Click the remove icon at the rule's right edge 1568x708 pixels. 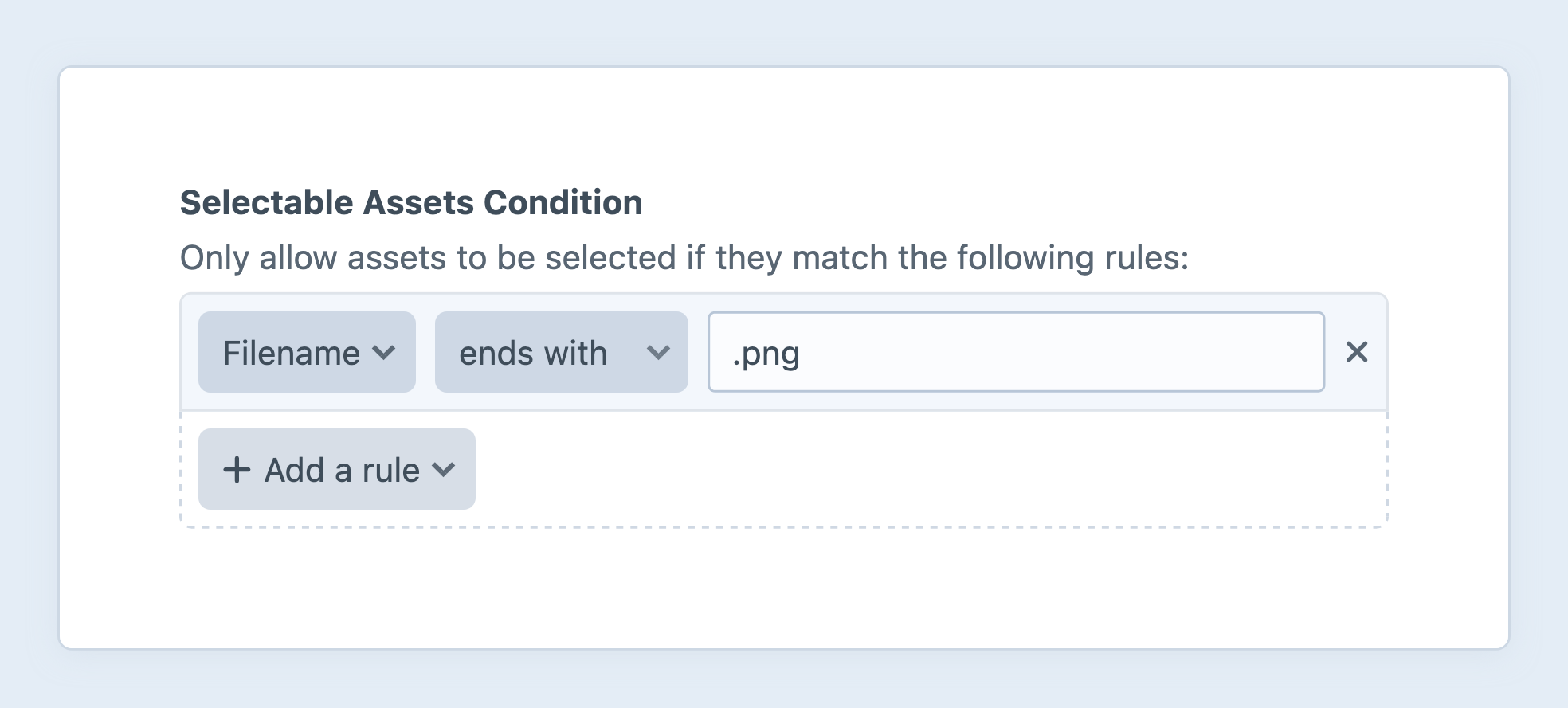click(x=1358, y=352)
